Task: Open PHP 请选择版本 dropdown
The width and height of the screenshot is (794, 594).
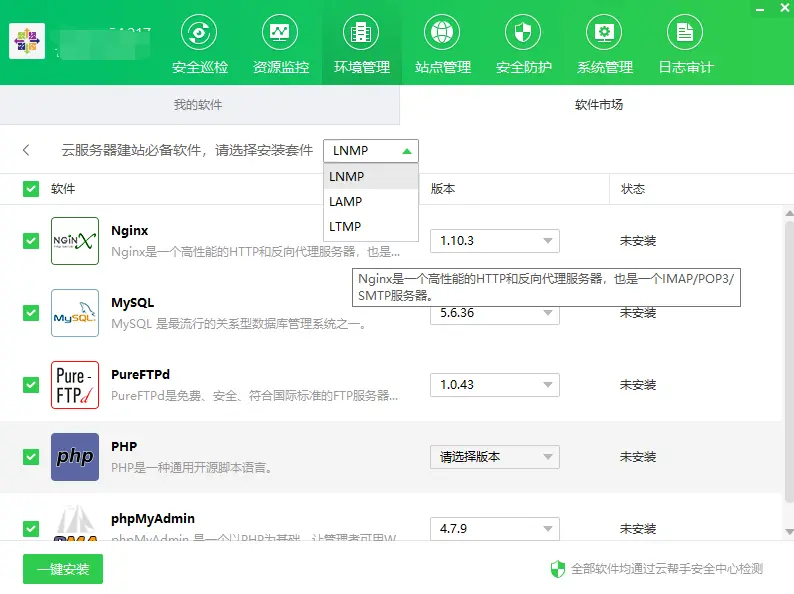Action: 495,457
